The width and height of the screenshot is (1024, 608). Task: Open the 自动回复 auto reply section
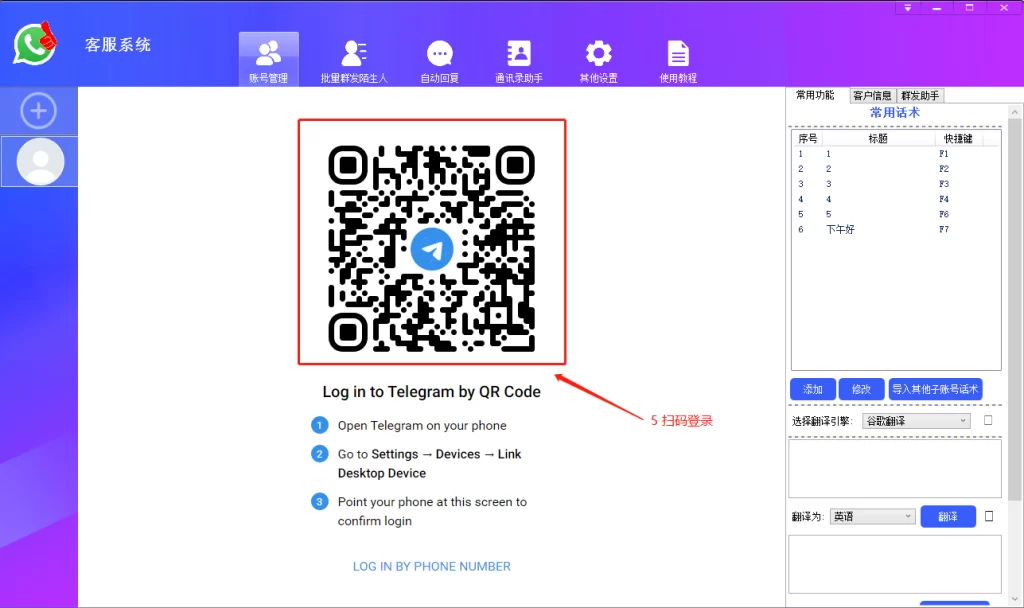(x=440, y=61)
